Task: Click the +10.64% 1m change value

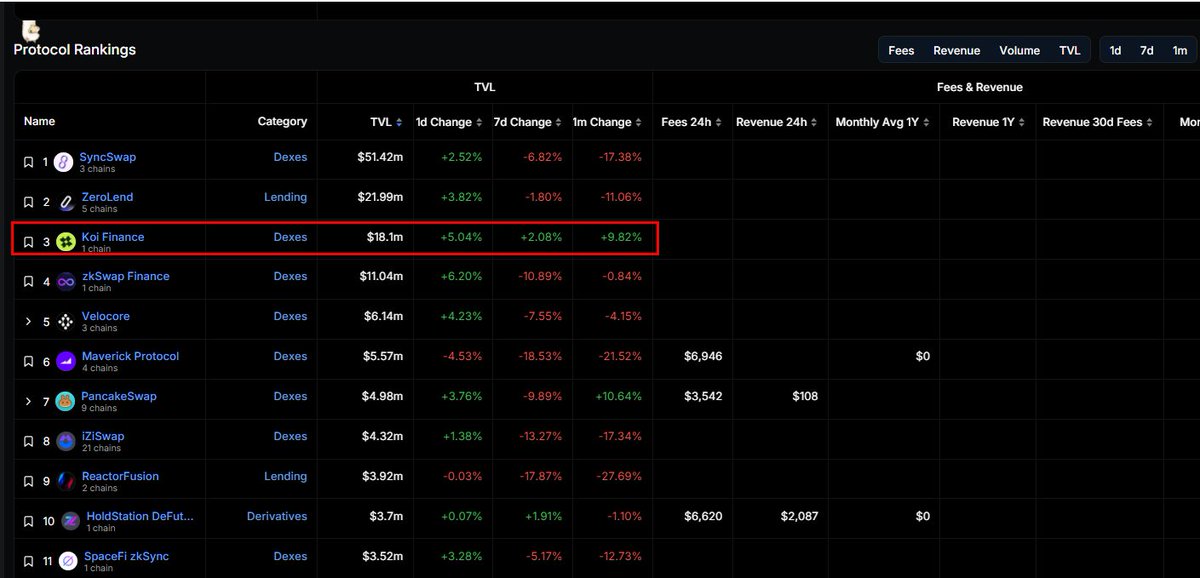Action: click(617, 396)
